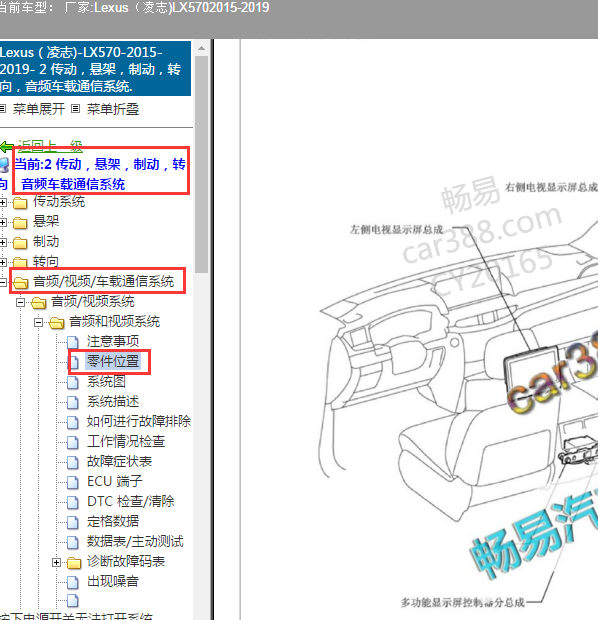Click the 诊断故障码表 folder icon

coord(74,563)
